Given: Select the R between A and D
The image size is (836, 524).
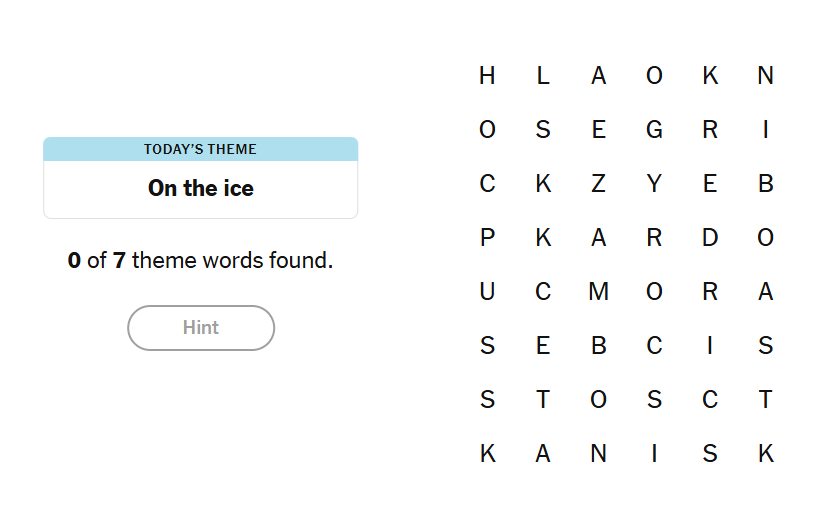Looking at the screenshot, I should [x=654, y=238].
